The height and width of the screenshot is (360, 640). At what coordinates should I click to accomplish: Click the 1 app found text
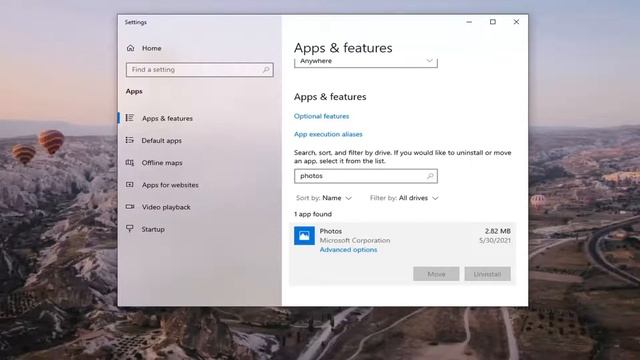tap(313, 214)
